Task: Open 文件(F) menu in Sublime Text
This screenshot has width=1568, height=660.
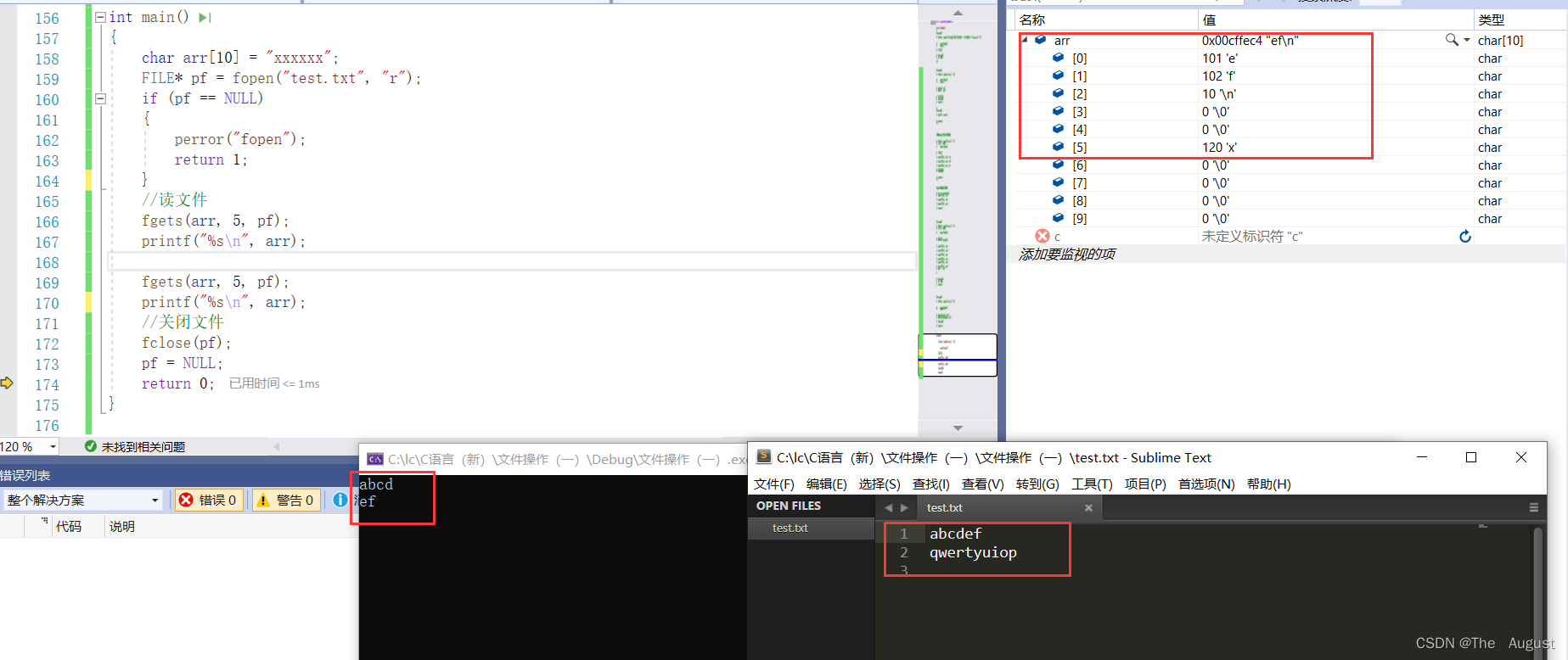Action: click(773, 484)
